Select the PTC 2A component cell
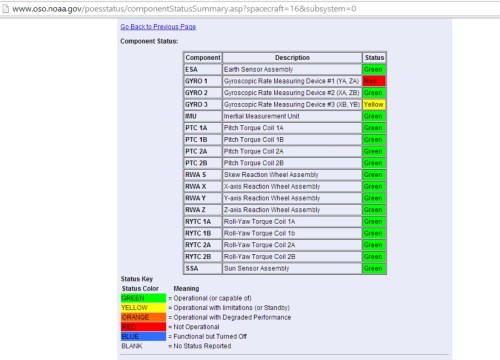The width and height of the screenshot is (500, 360). point(203,151)
